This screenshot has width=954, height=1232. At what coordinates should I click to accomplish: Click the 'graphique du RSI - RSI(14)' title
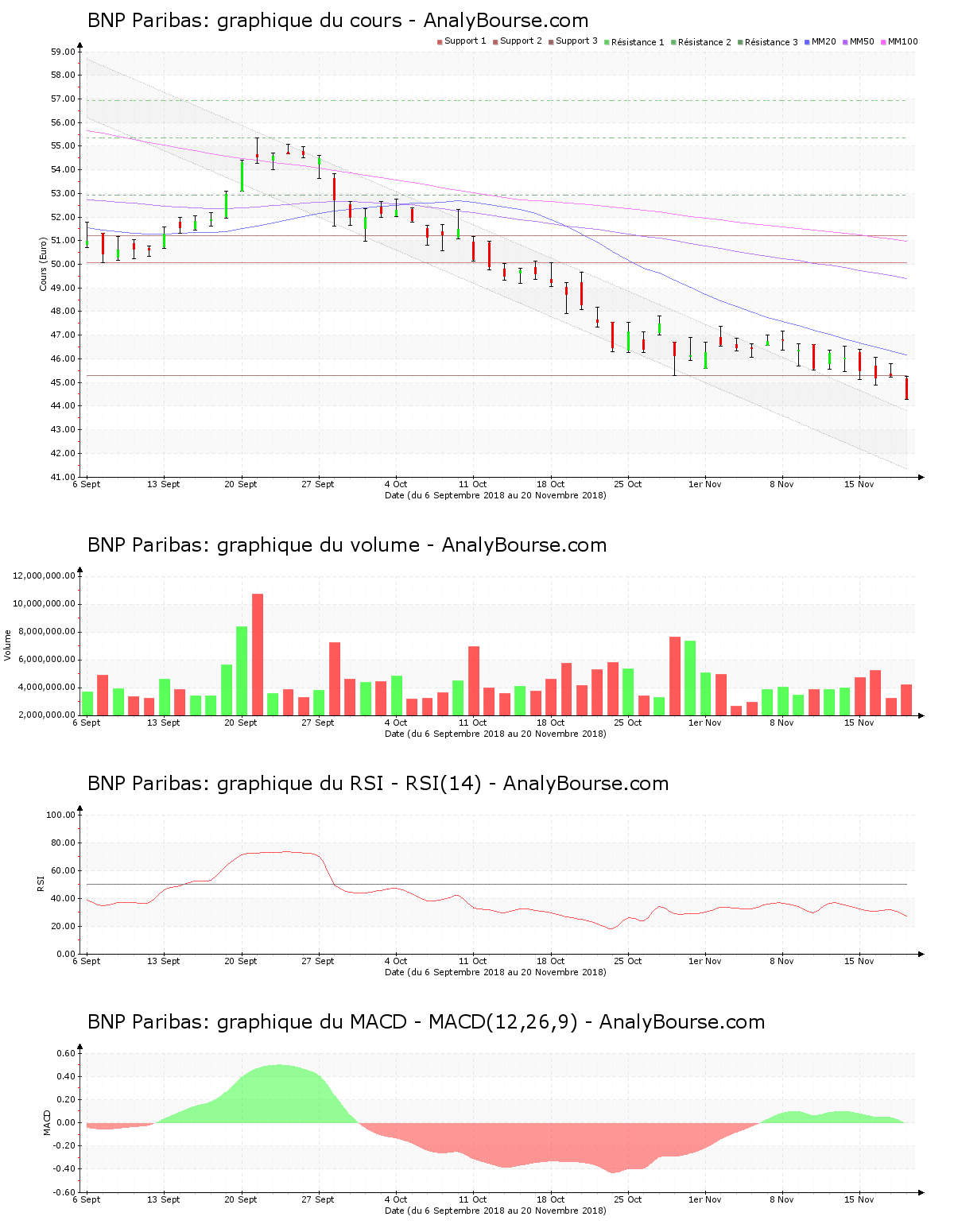[x=349, y=784]
